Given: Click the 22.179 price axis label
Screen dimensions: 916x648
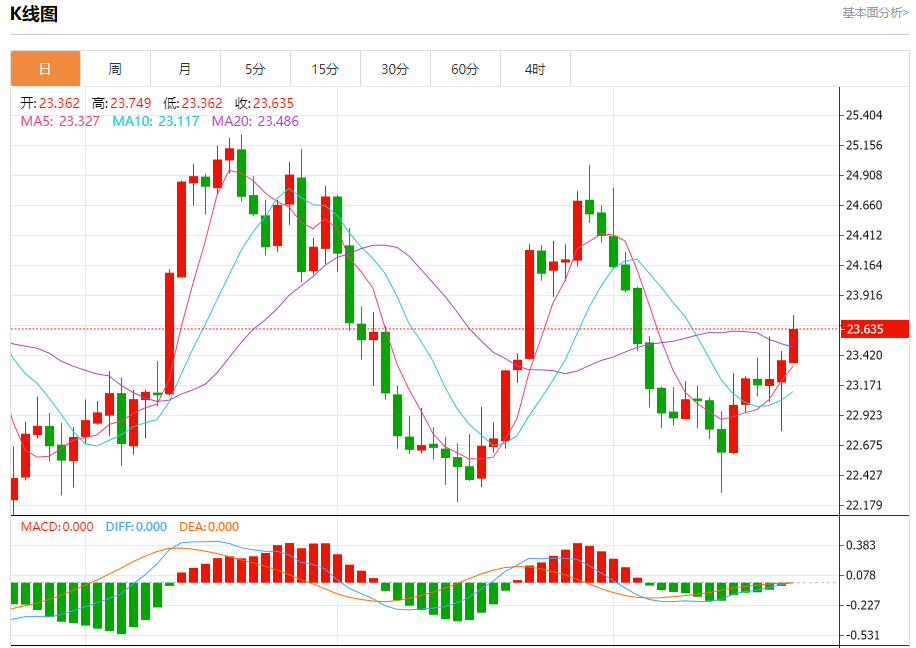Looking at the screenshot, I should click(864, 505).
